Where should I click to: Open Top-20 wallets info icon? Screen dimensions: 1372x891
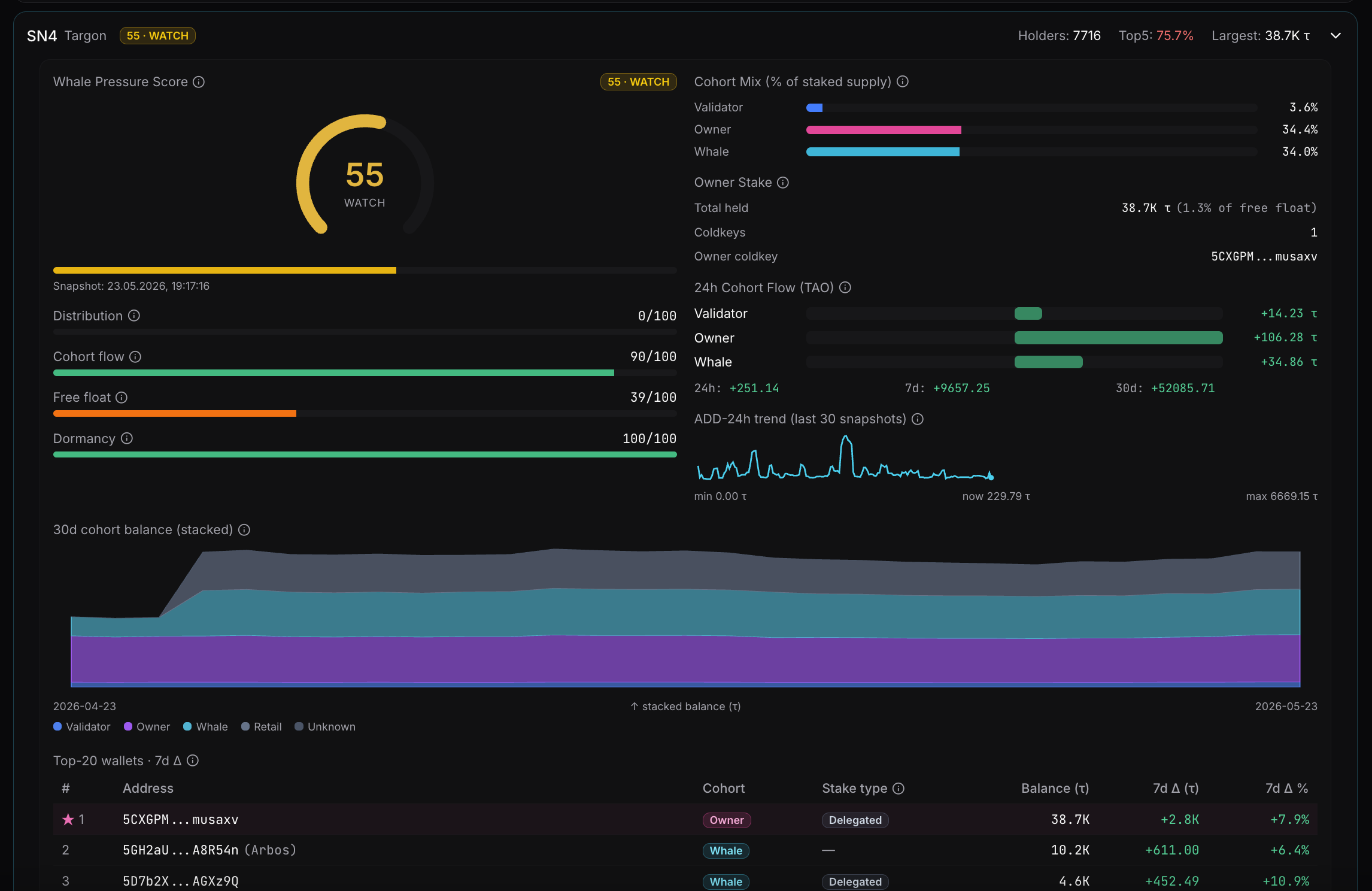(x=193, y=760)
